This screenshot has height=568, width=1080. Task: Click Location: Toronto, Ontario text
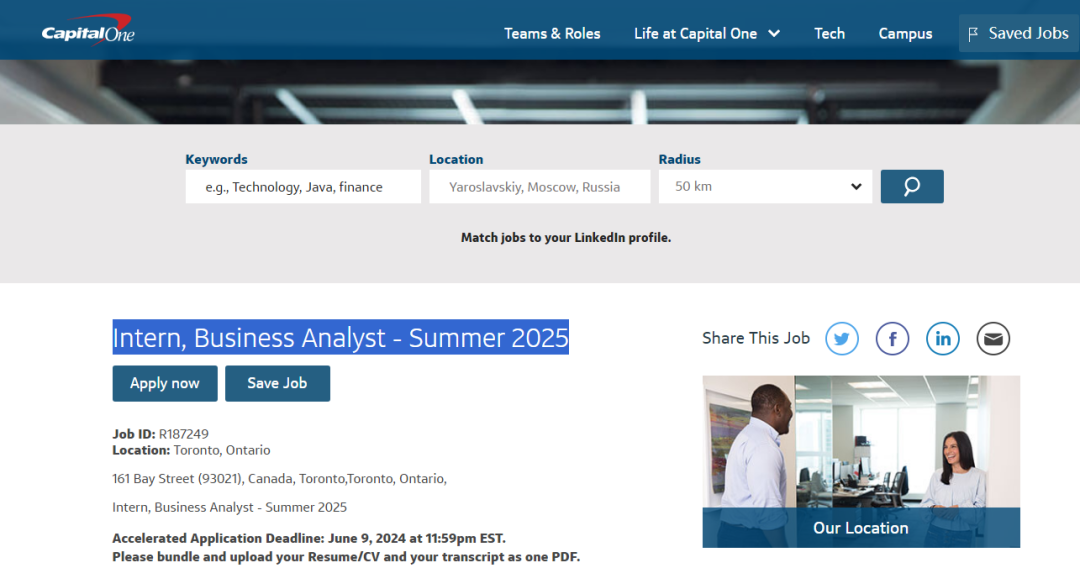[x=191, y=450]
